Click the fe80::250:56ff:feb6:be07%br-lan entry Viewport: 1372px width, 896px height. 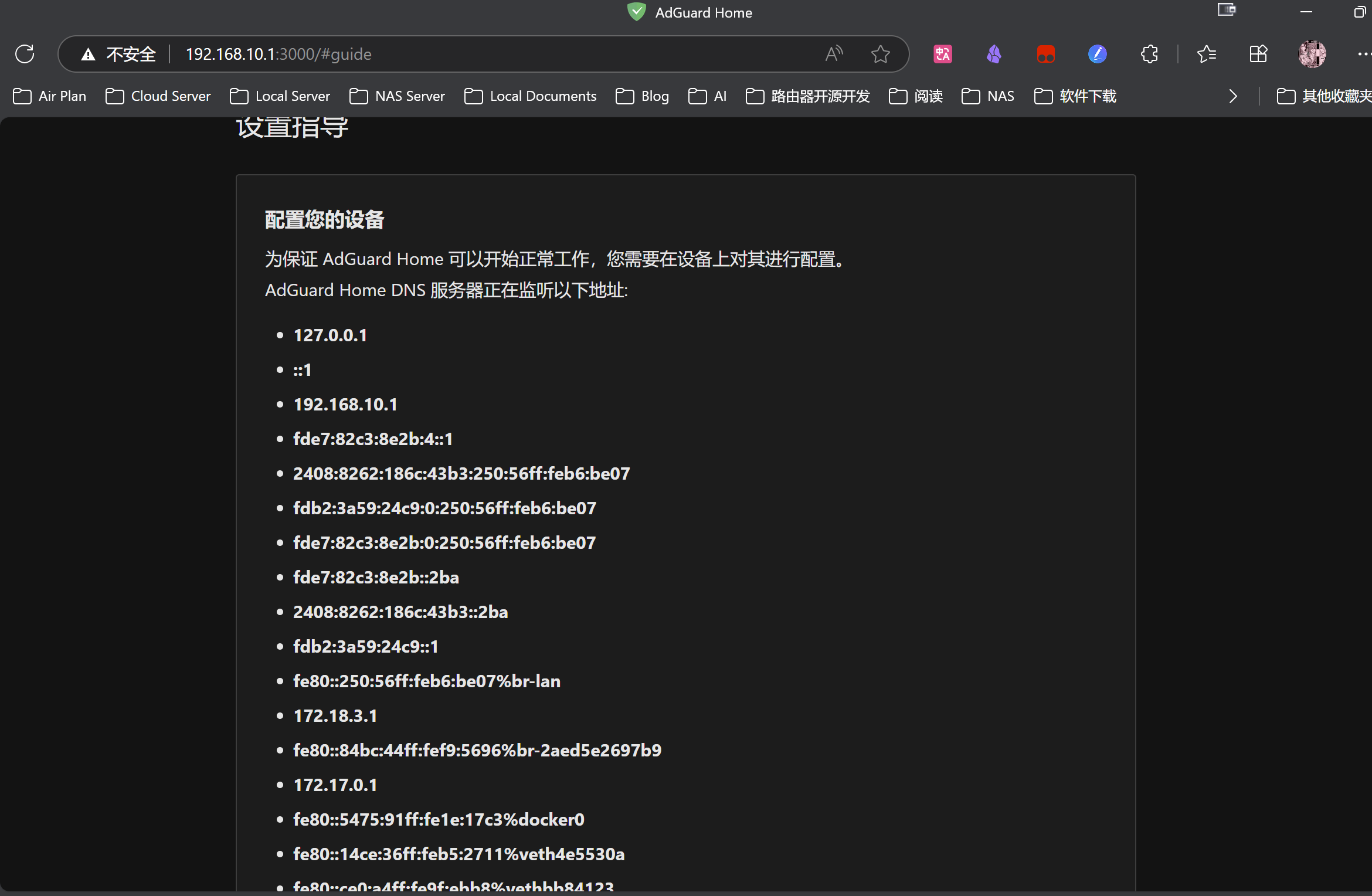tap(427, 681)
